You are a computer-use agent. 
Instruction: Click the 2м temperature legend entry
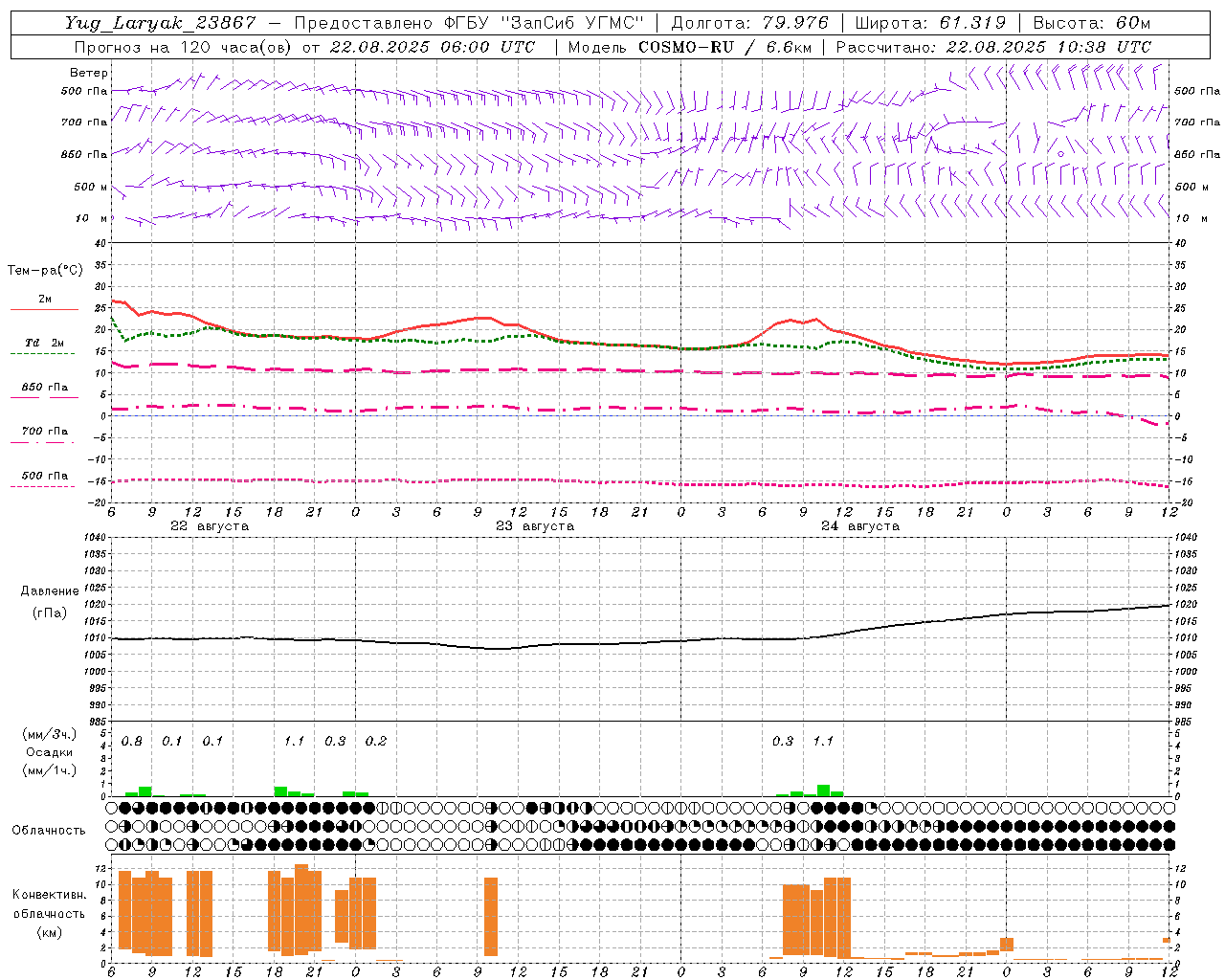(45, 299)
